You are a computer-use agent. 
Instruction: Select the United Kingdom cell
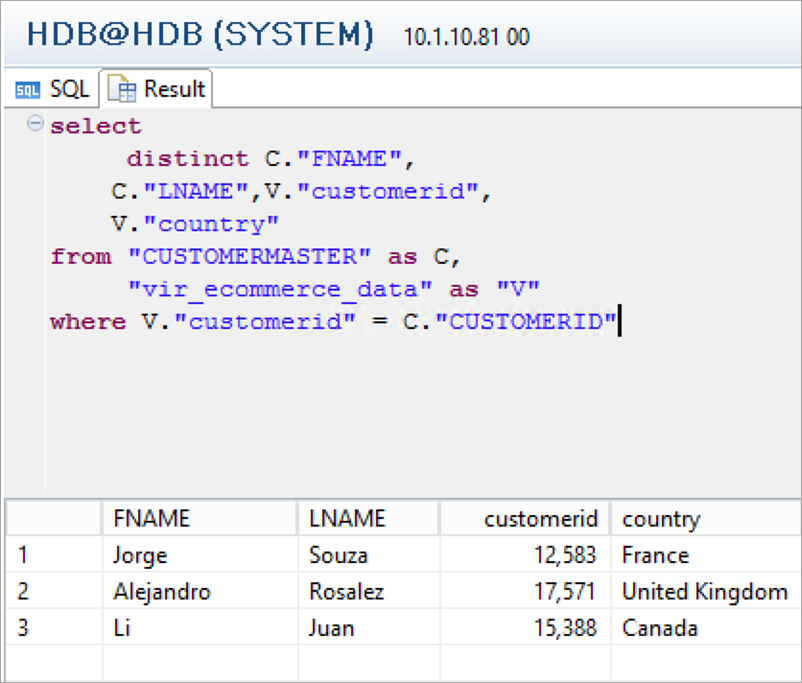coord(706,591)
